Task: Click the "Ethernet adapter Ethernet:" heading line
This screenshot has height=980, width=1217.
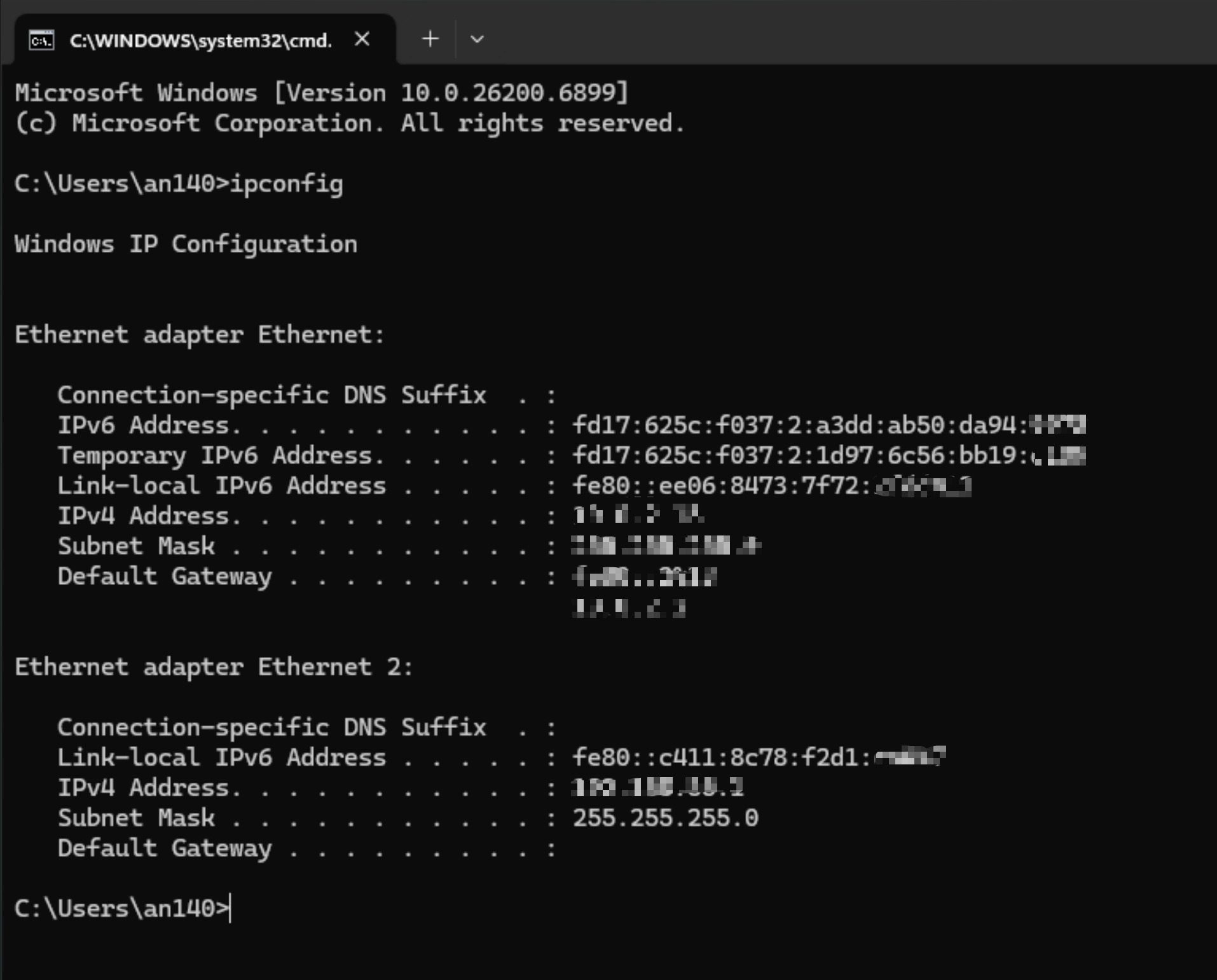Action: 200,335
